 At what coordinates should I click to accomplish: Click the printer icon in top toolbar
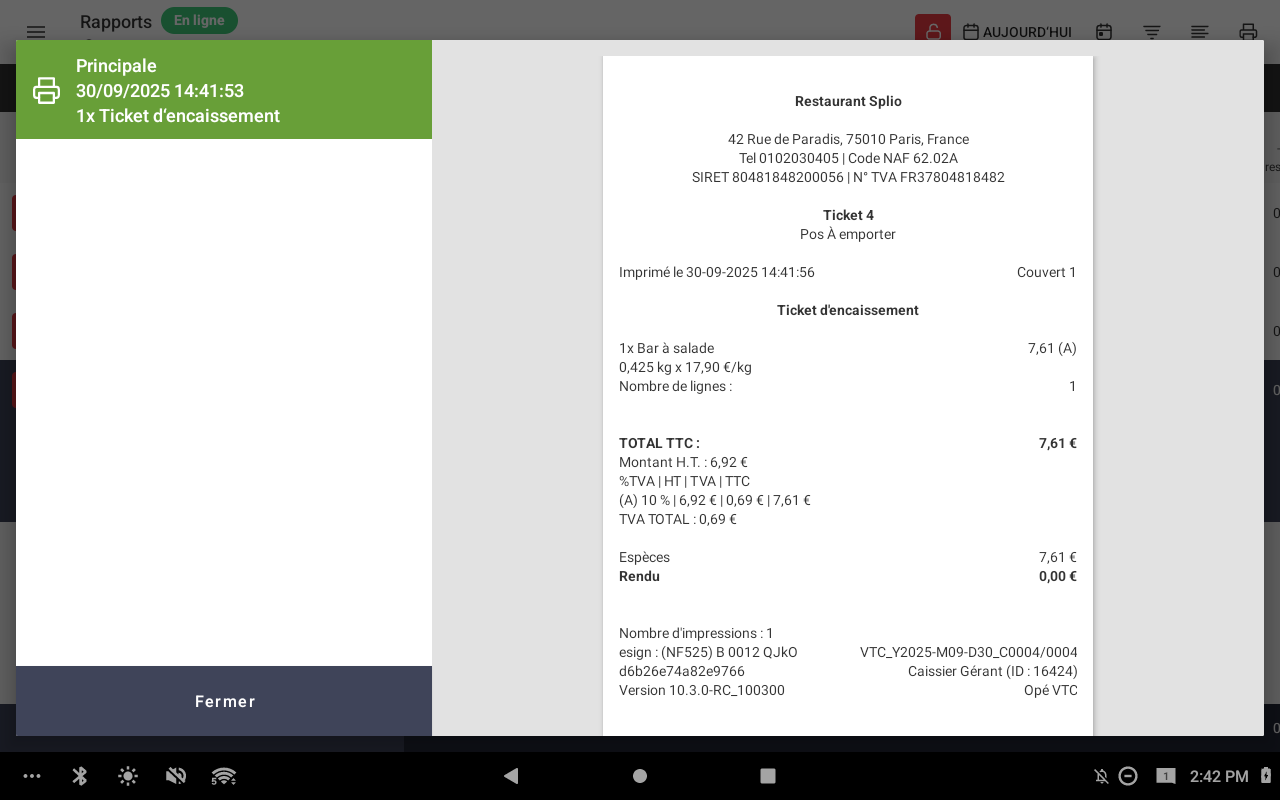tap(1248, 32)
